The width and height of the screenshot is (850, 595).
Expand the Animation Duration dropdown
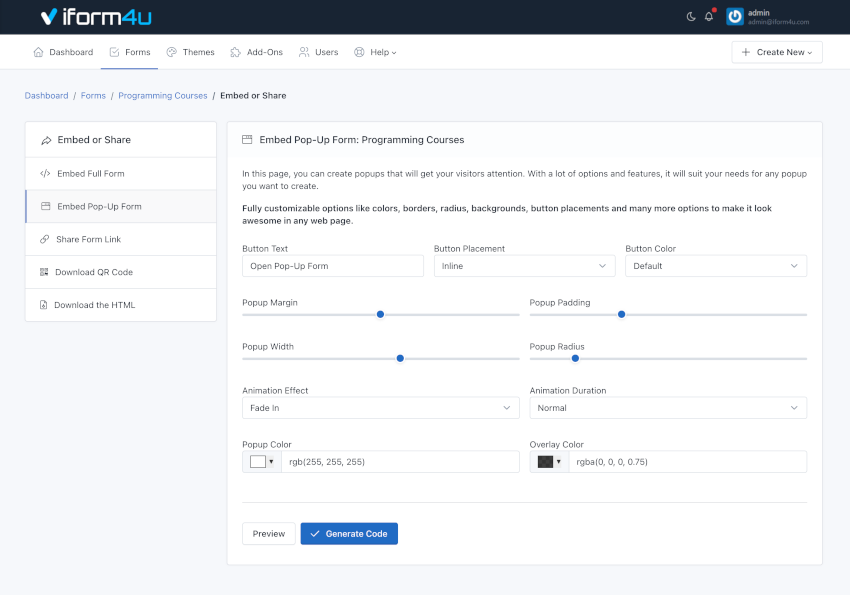point(667,408)
